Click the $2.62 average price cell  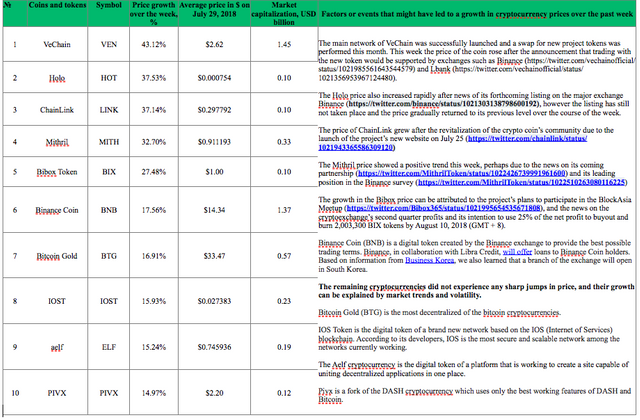pyautogui.click(x=214, y=44)
